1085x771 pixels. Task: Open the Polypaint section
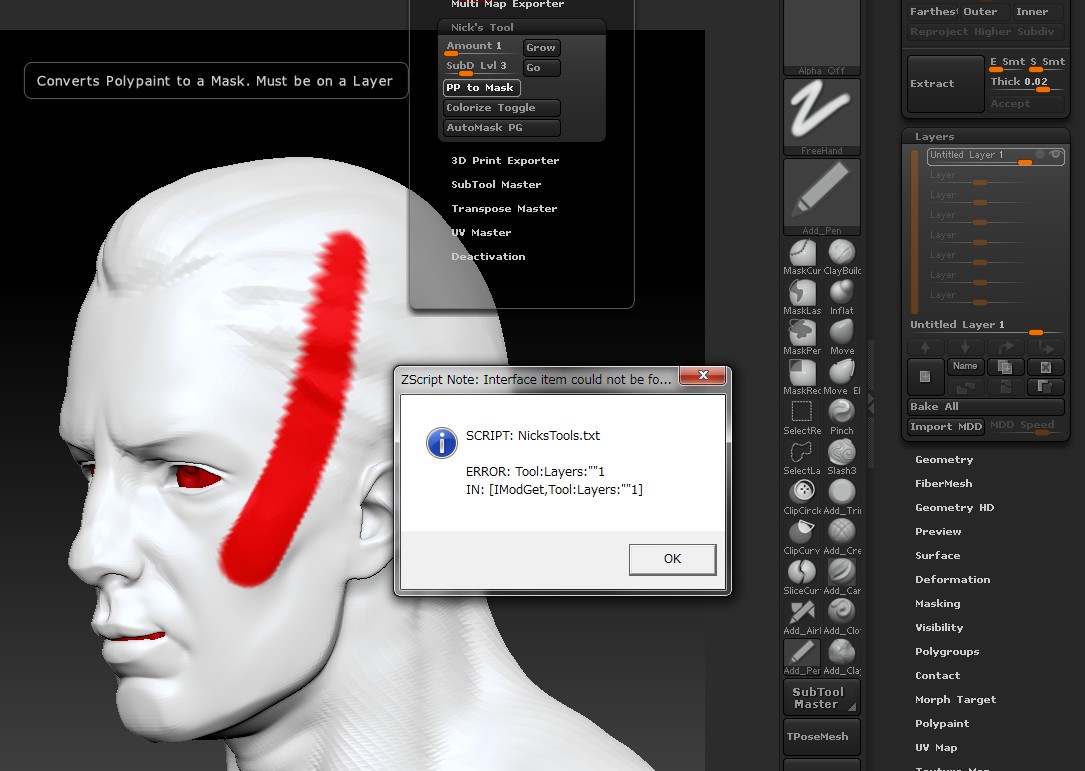click(941, 724)
